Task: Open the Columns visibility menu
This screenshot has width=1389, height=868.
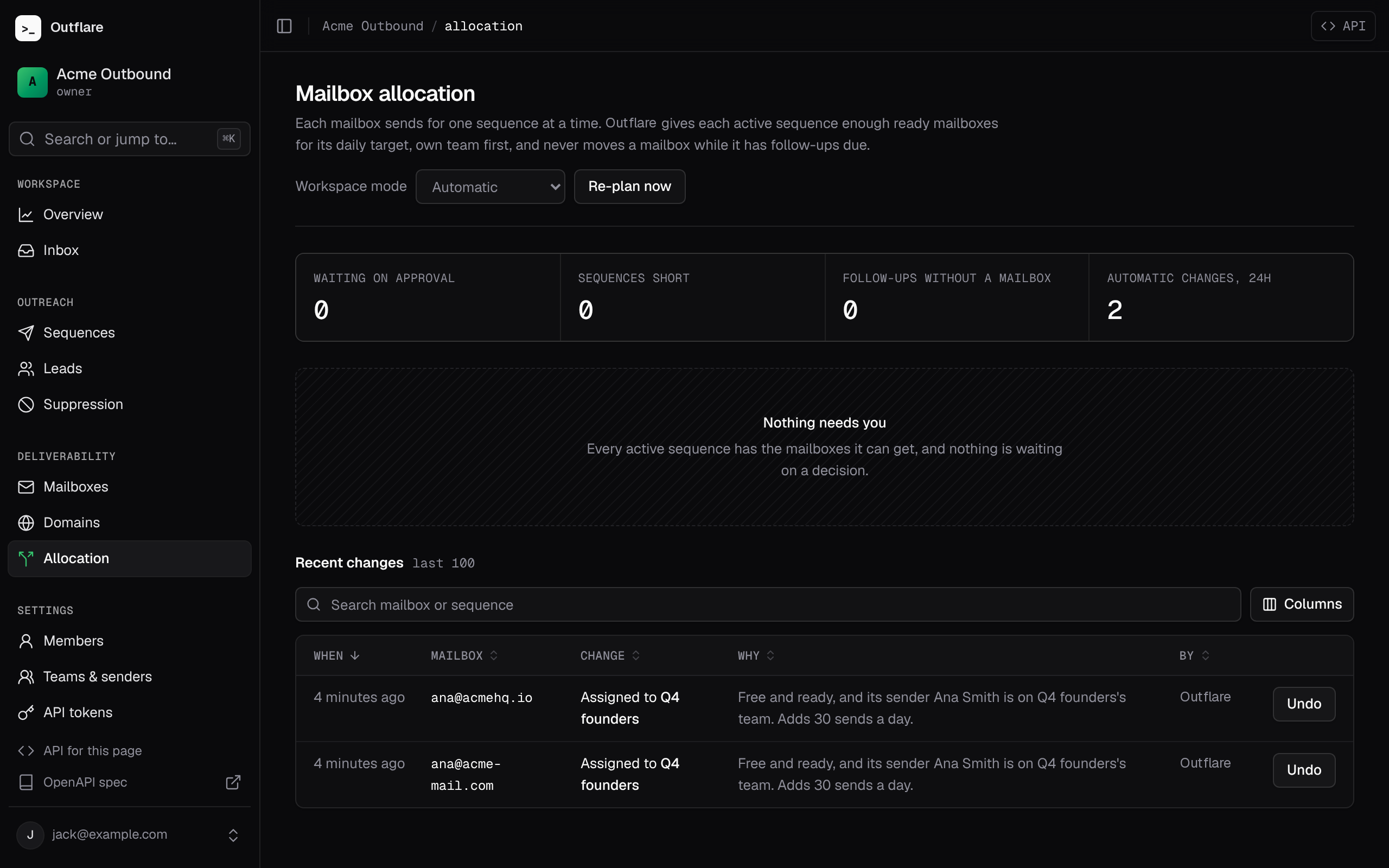Action: 1302,604
